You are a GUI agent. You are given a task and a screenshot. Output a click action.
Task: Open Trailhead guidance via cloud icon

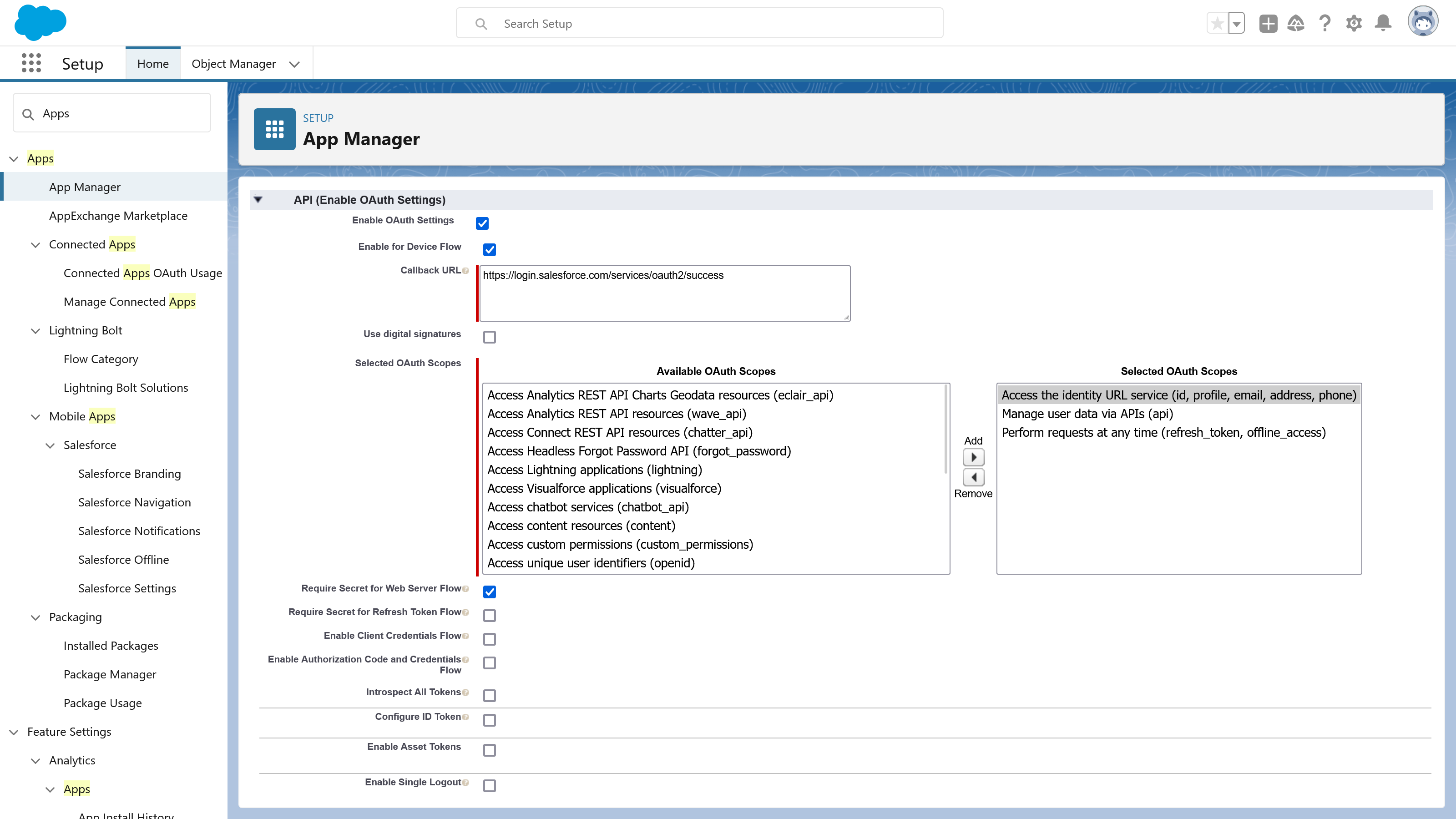pyautogui.click(x=1296, y=23)
